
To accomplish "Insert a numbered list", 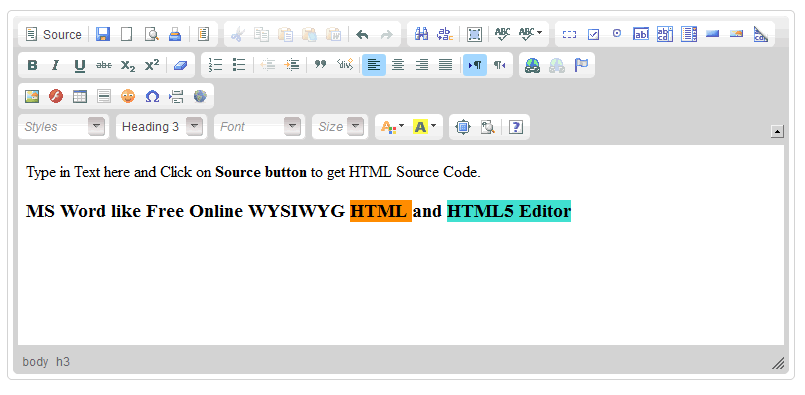I will click(215, 65).
